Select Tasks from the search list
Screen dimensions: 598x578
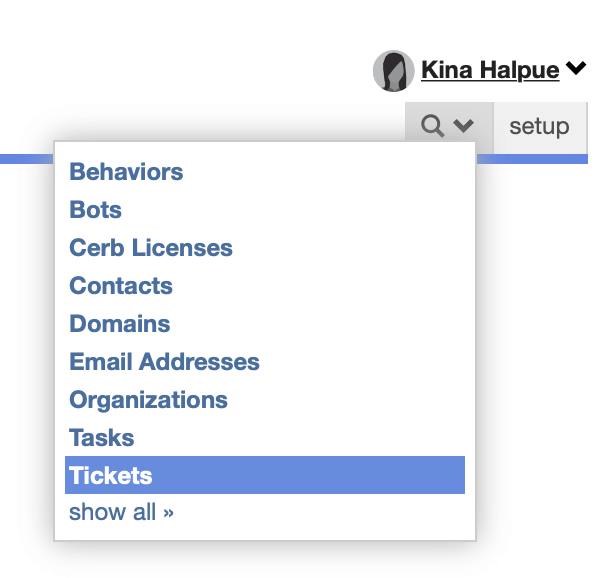pos(101,438)
